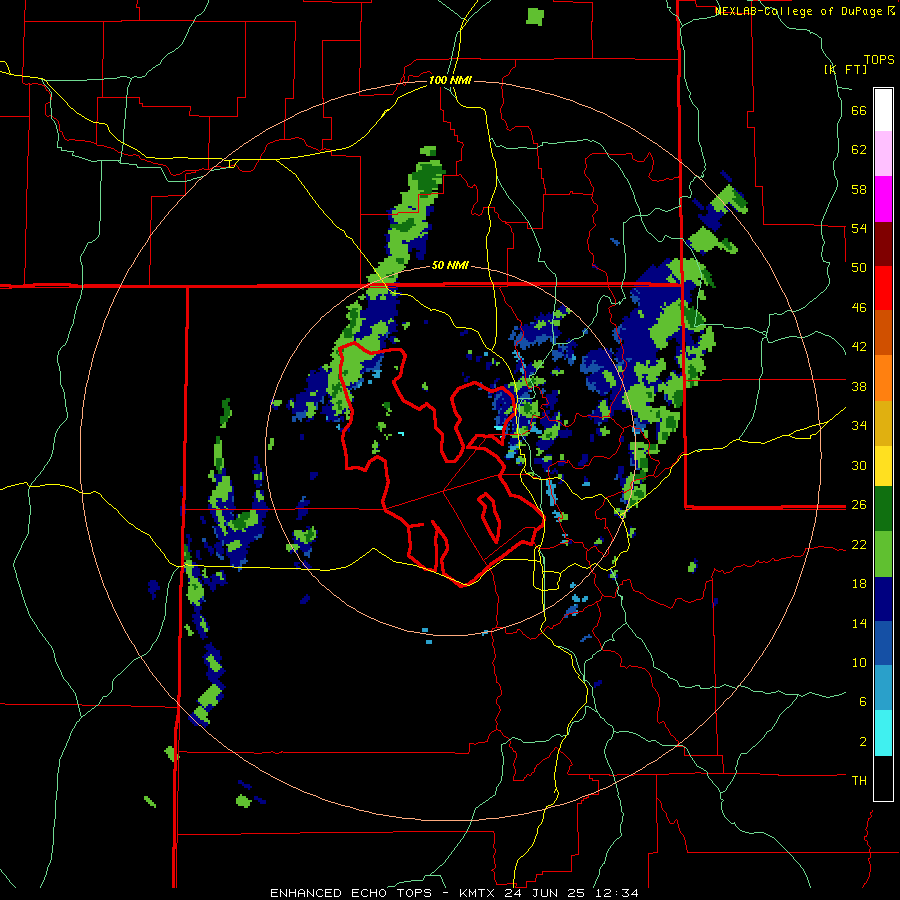900x900 pixels.
Task: Click the legend value '50'
Action: 859,268
